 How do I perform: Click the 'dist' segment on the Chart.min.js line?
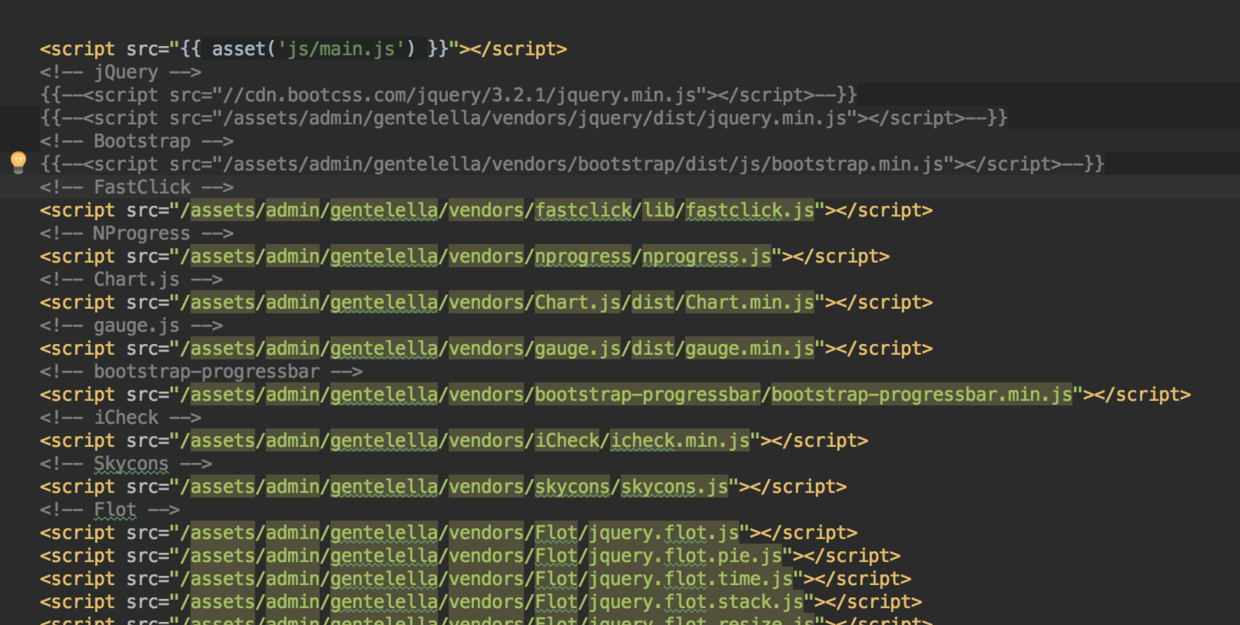tap(652, 302)
